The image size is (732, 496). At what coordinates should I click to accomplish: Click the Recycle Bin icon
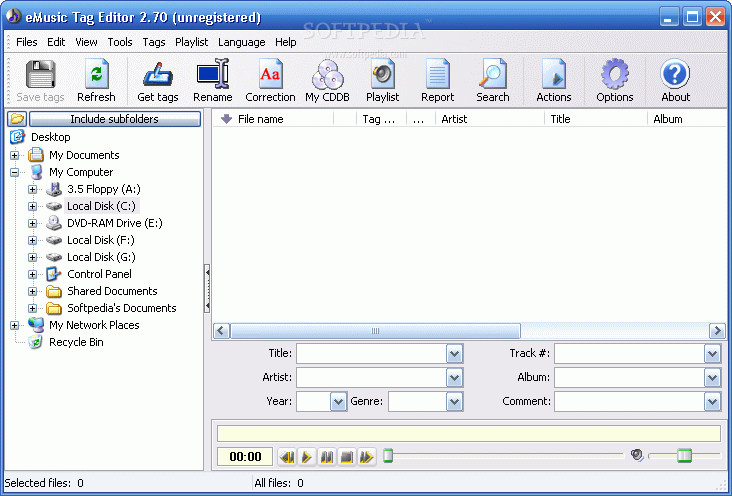click(x=35, y=342)
